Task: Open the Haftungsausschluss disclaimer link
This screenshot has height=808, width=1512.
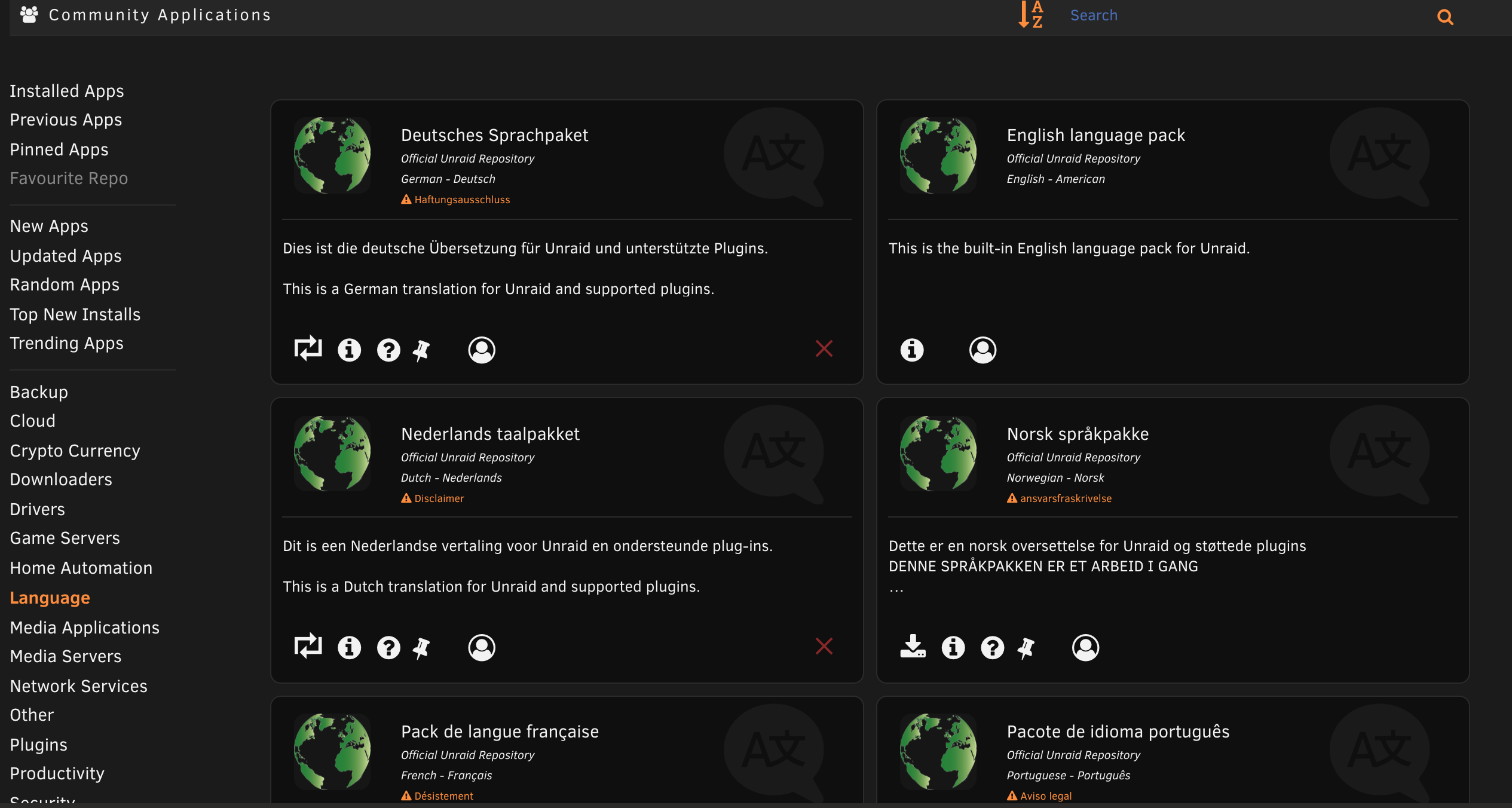Action: point(461,200)
